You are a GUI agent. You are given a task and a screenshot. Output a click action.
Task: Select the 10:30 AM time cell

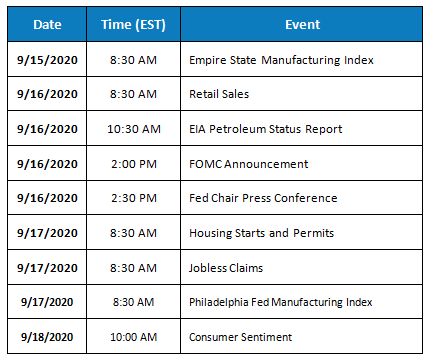tap(133, 129)
